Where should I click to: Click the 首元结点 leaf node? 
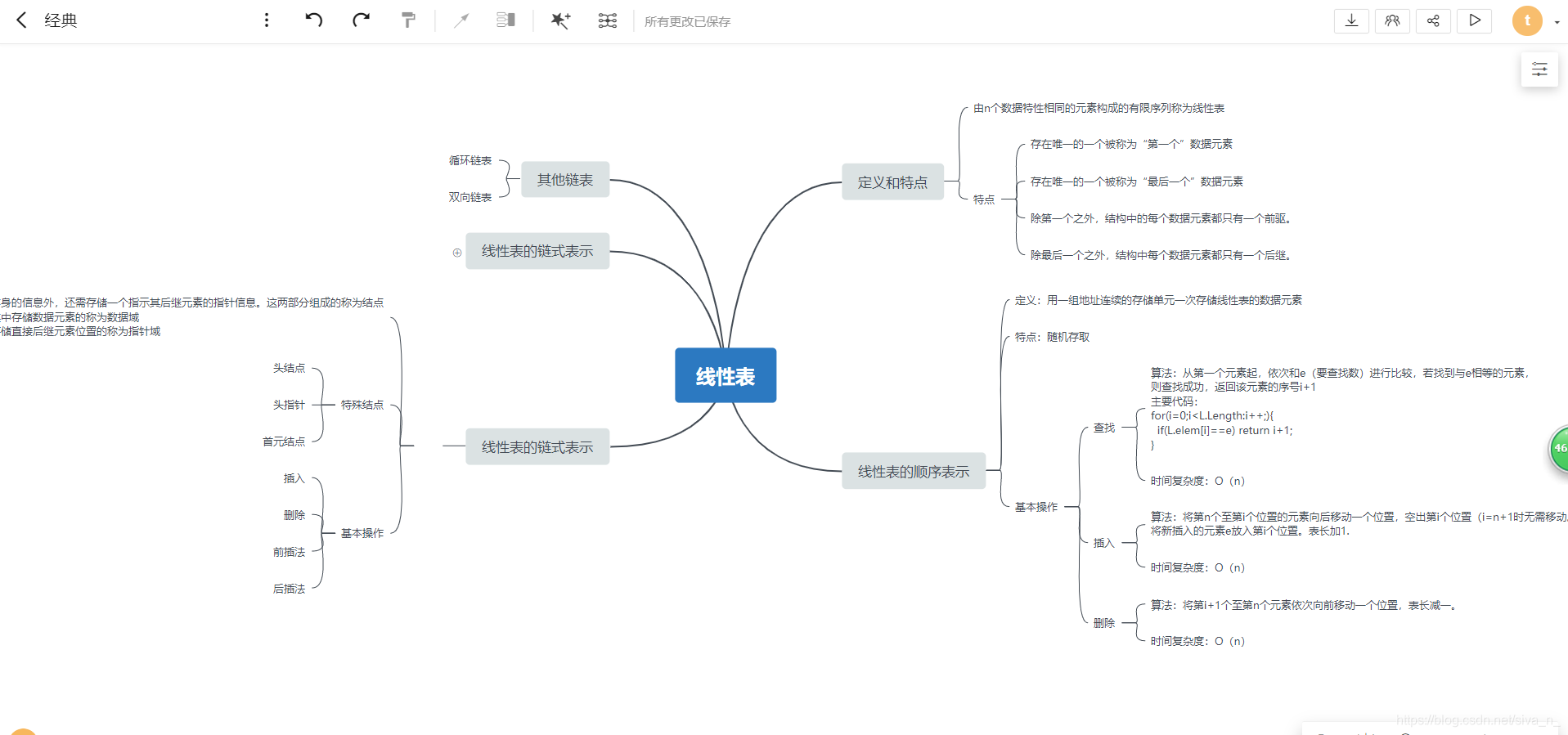pyautogui.click(x=284, y=441)
